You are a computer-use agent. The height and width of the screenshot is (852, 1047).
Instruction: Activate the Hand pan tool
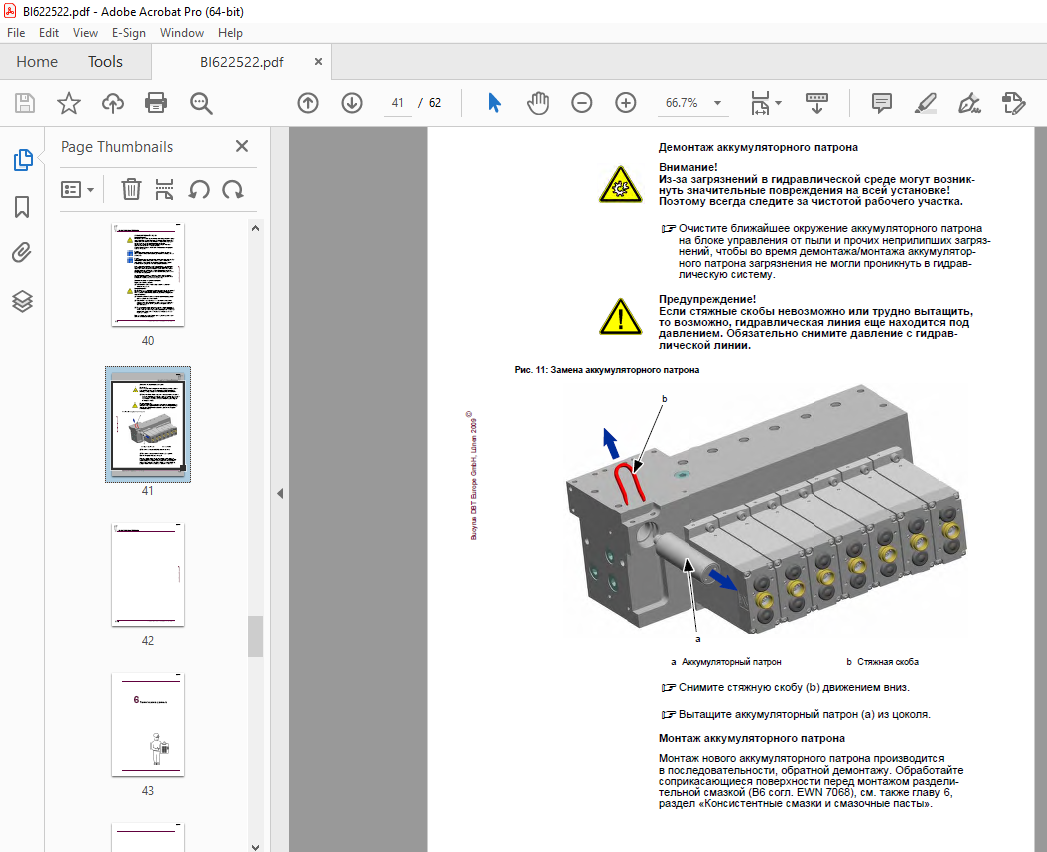coord(538,103)
